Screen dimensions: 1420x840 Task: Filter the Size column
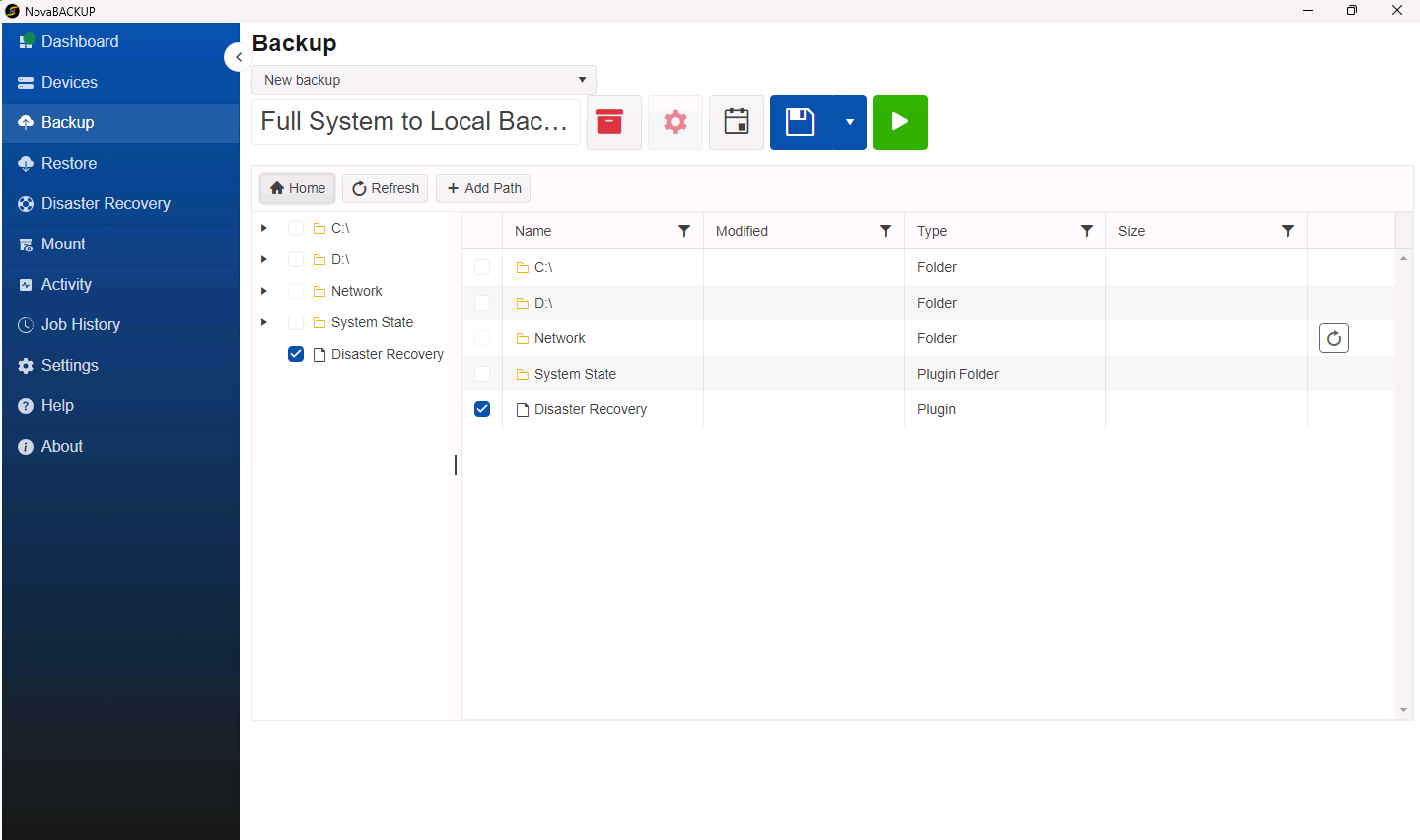1288,231
